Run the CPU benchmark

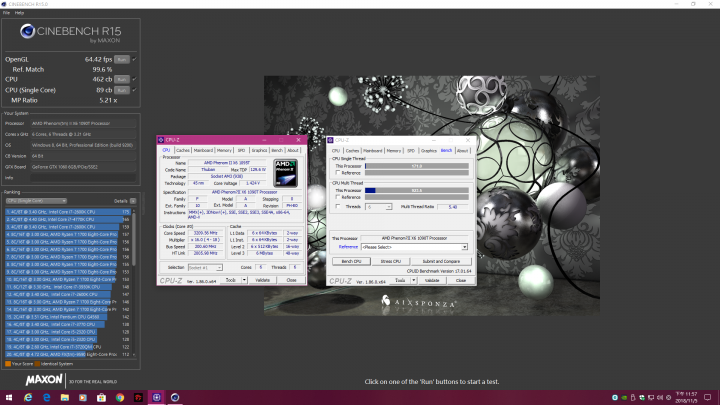(122, 79)
